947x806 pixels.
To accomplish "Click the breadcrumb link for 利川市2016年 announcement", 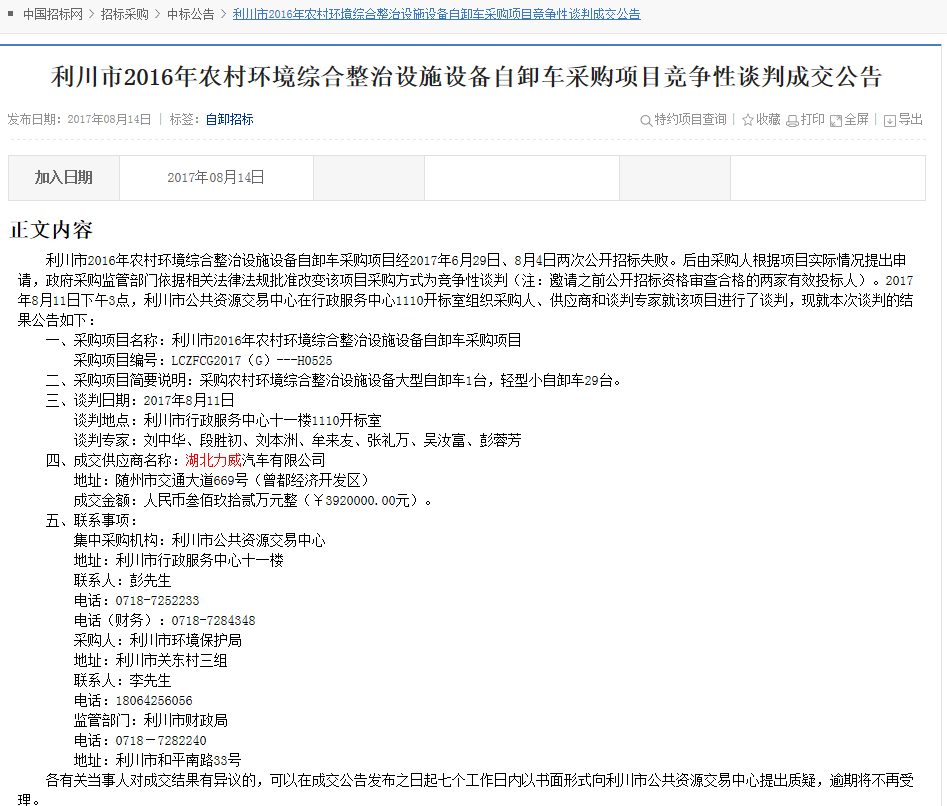I will pyautogui.click(x=437, y=14).
